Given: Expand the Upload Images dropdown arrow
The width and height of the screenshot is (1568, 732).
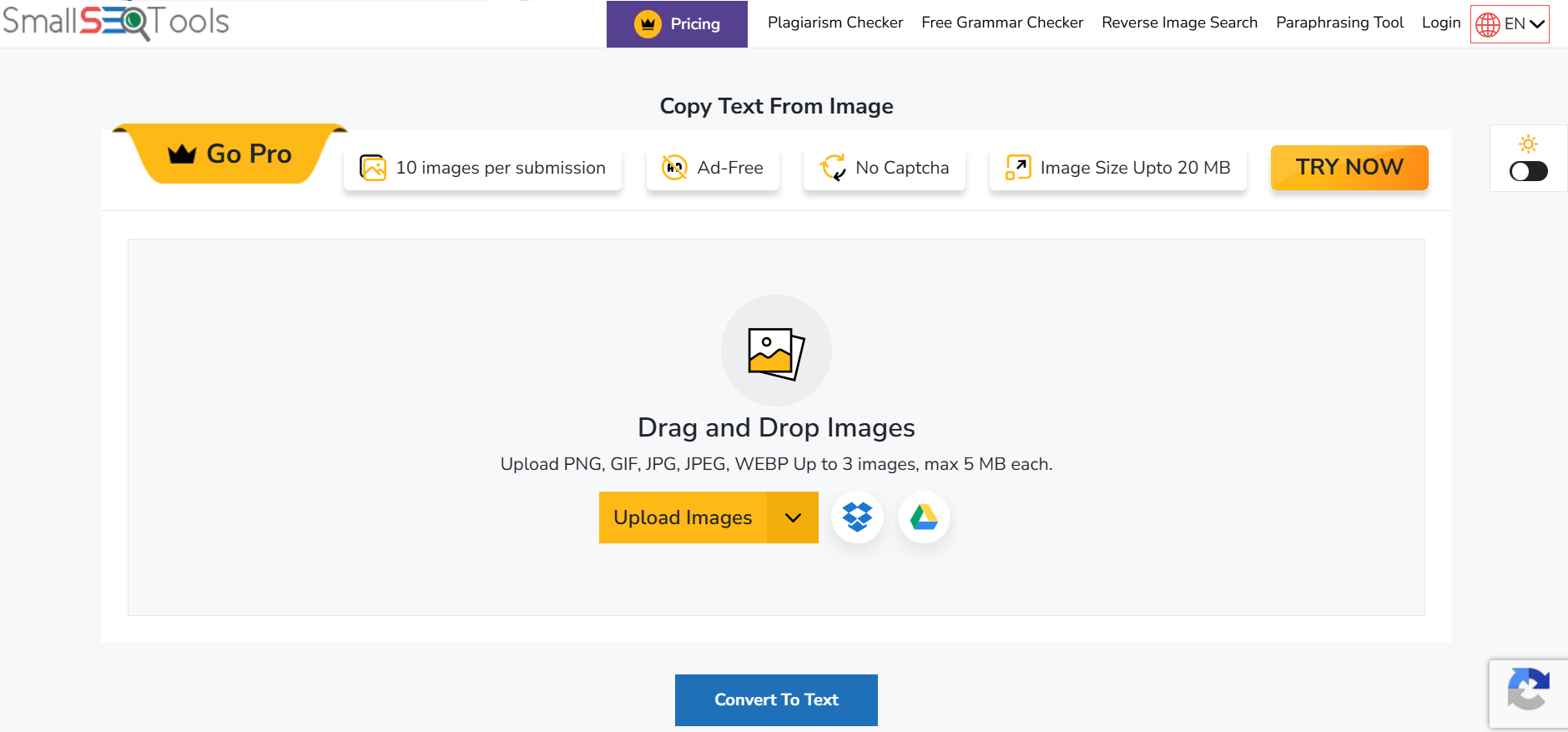Looking at the screenshot, I should click(793, 517).
